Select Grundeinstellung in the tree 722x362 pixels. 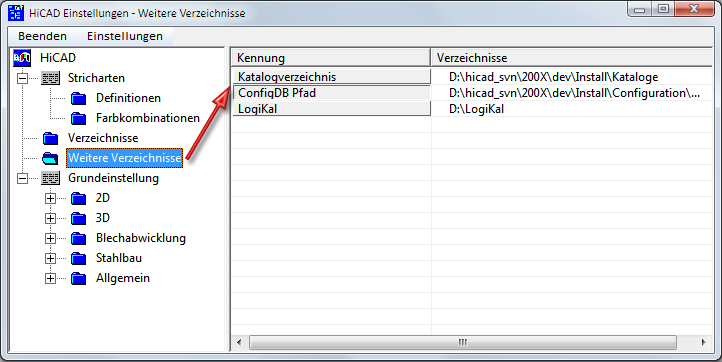pos(113,178)
